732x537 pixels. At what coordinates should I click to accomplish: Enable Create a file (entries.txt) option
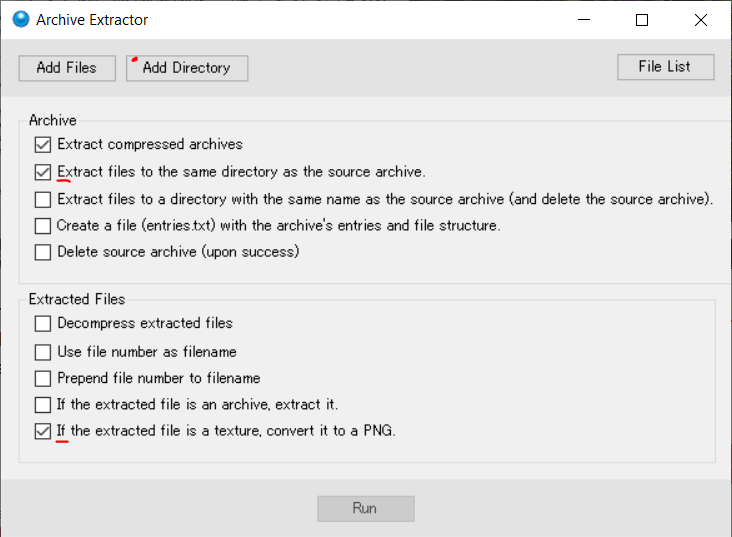tap(43, 226)
